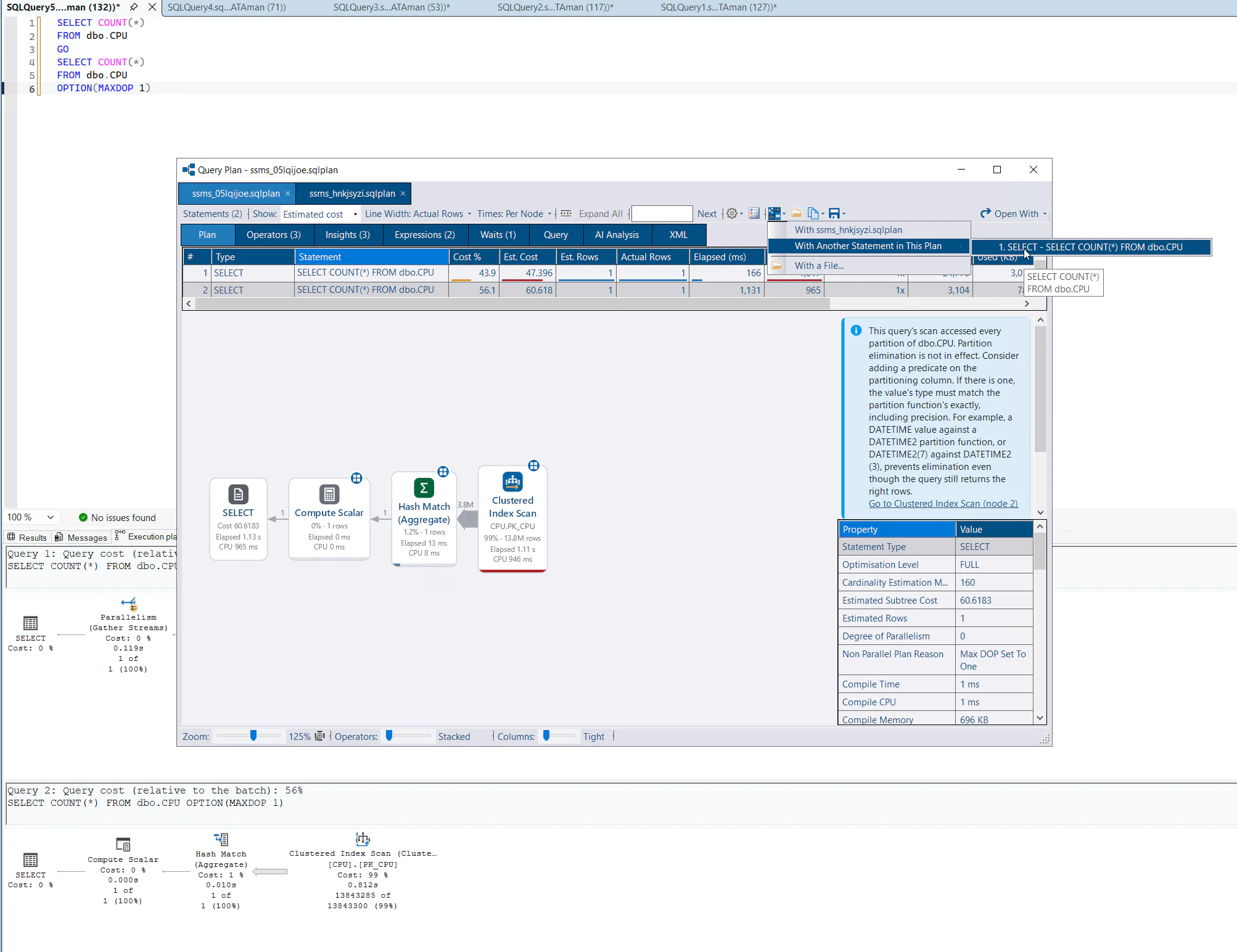Viewport: 1237px width, 952px height.
Task: Adjust the Operators Stacked slider handle
Action: pos(389,736)
